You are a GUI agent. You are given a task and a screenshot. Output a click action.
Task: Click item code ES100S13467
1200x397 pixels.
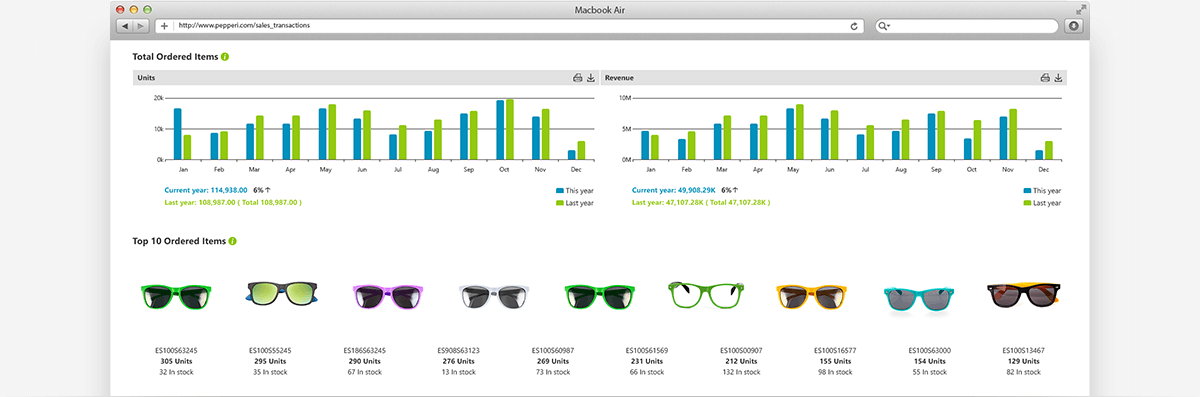(x=1023, y=351)
